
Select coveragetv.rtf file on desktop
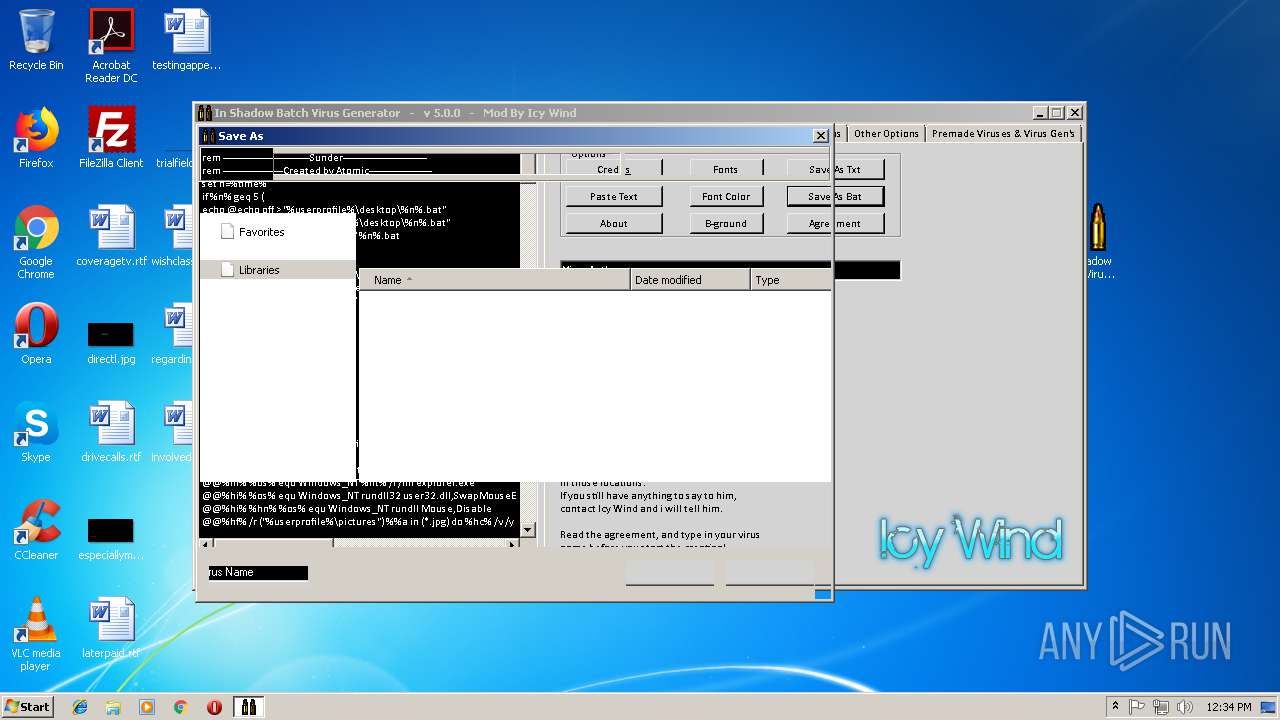point(111,236)
